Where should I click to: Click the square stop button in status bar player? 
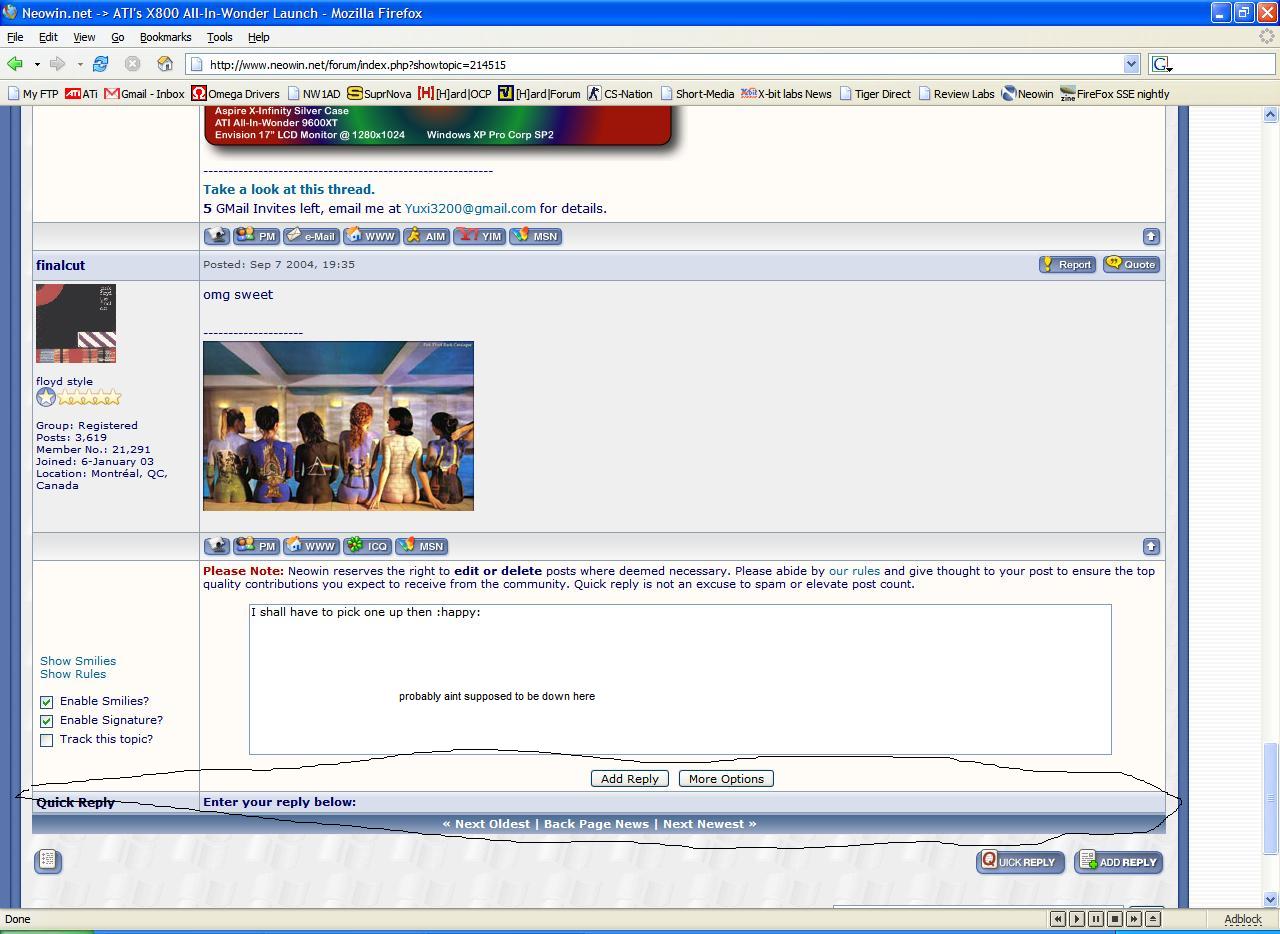click(x=1115, y=918)
